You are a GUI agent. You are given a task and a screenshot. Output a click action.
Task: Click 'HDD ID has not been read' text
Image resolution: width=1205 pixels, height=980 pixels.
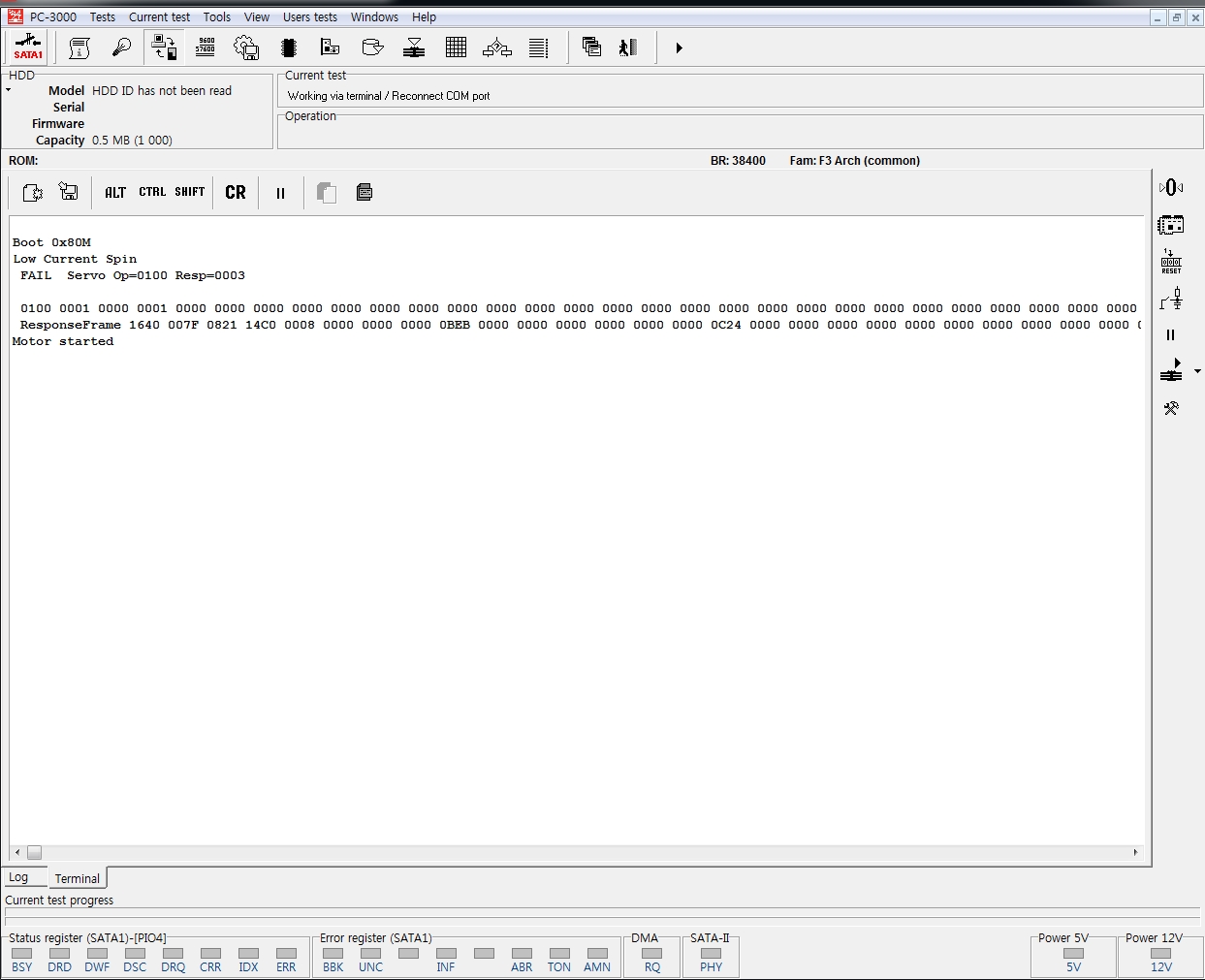[162, 91]
